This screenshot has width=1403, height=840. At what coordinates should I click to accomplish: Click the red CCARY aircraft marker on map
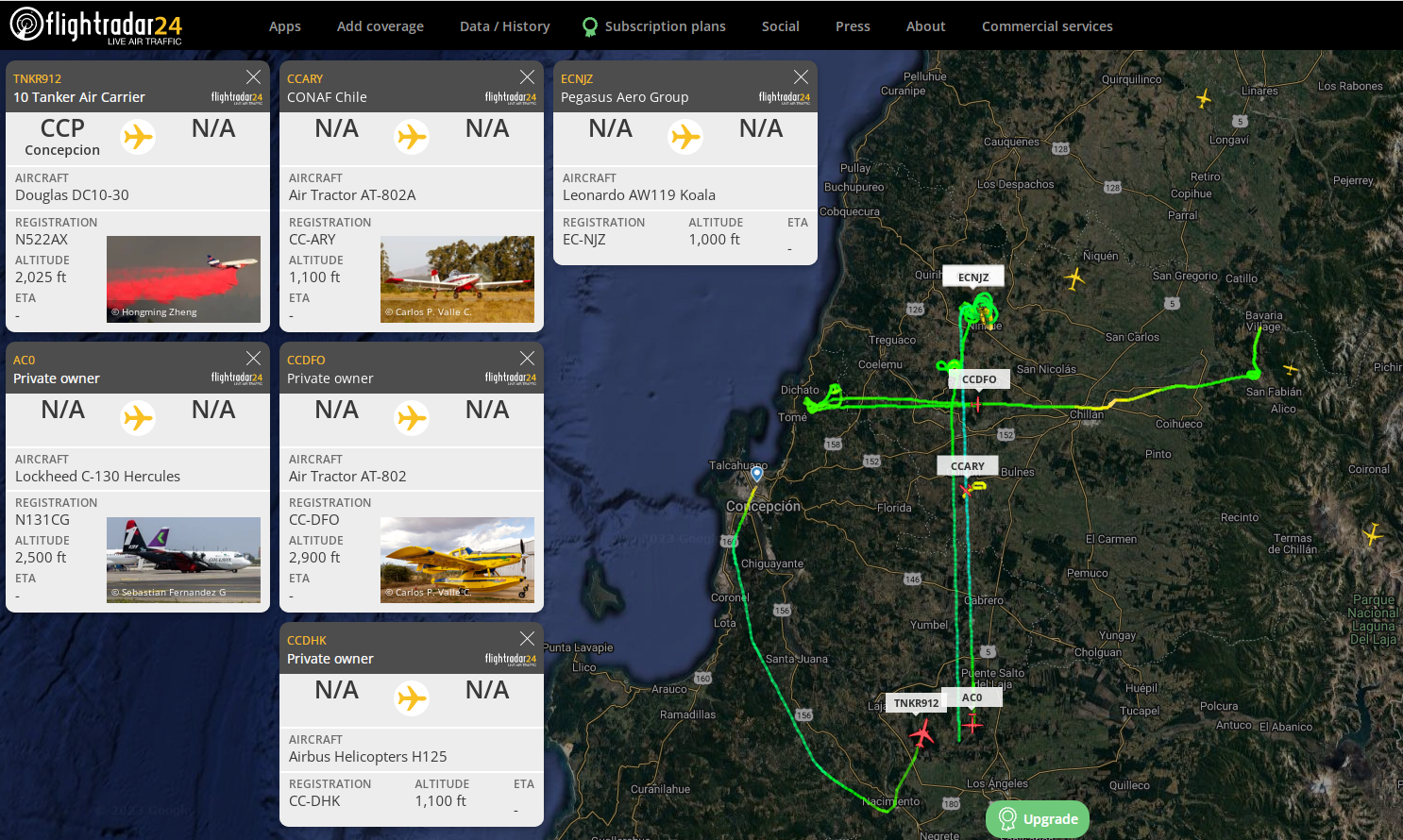[x=966, y=491]
